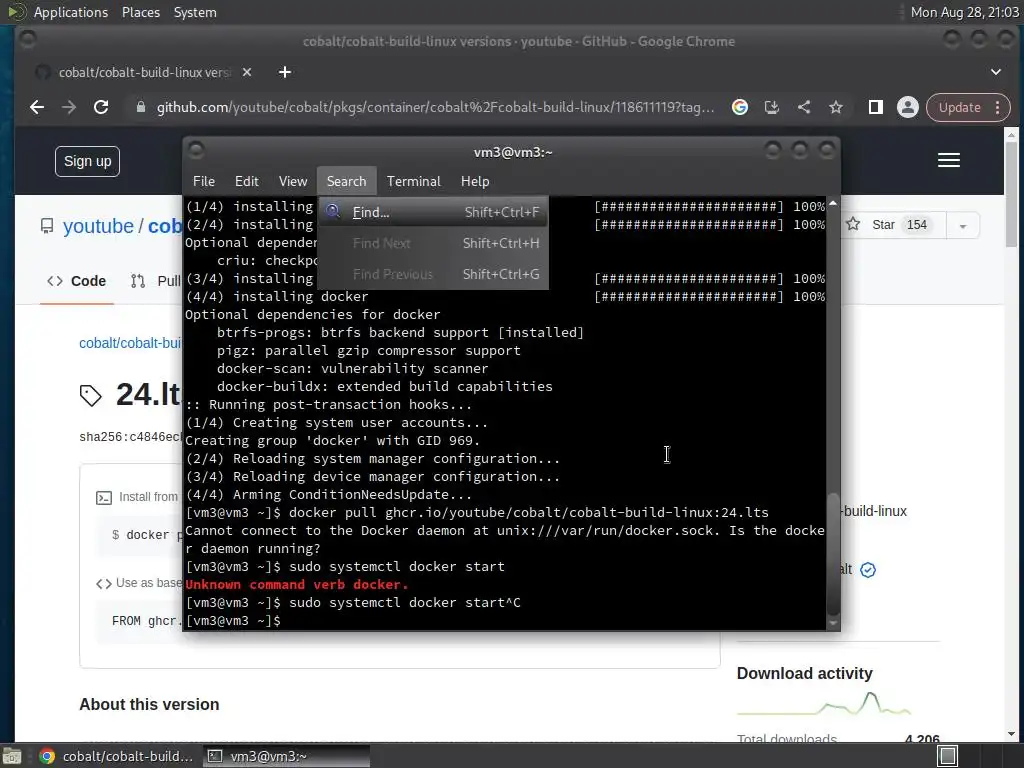Image resolution: width=1024 pixels, height=768 pixels.
Task: Open Chrome tab search chevron
Action: pyautogui.click(x=996, y=72)
